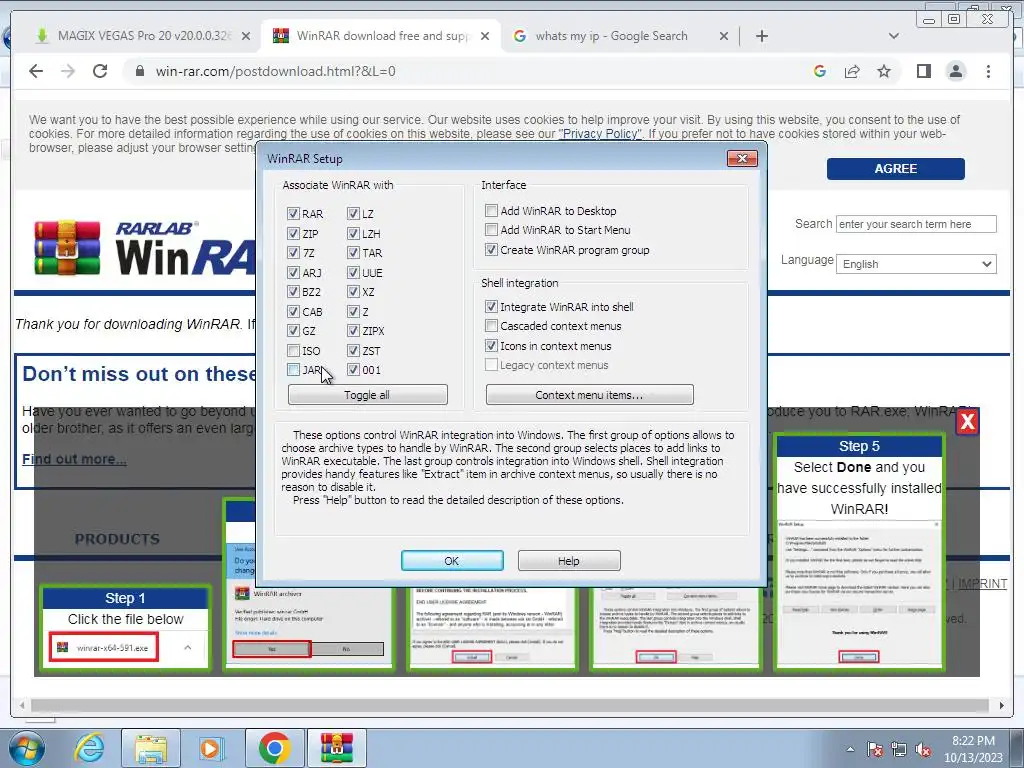Screen dimensions: 1024x768
Task: Open Context menu items button
Action: (589, 394)
